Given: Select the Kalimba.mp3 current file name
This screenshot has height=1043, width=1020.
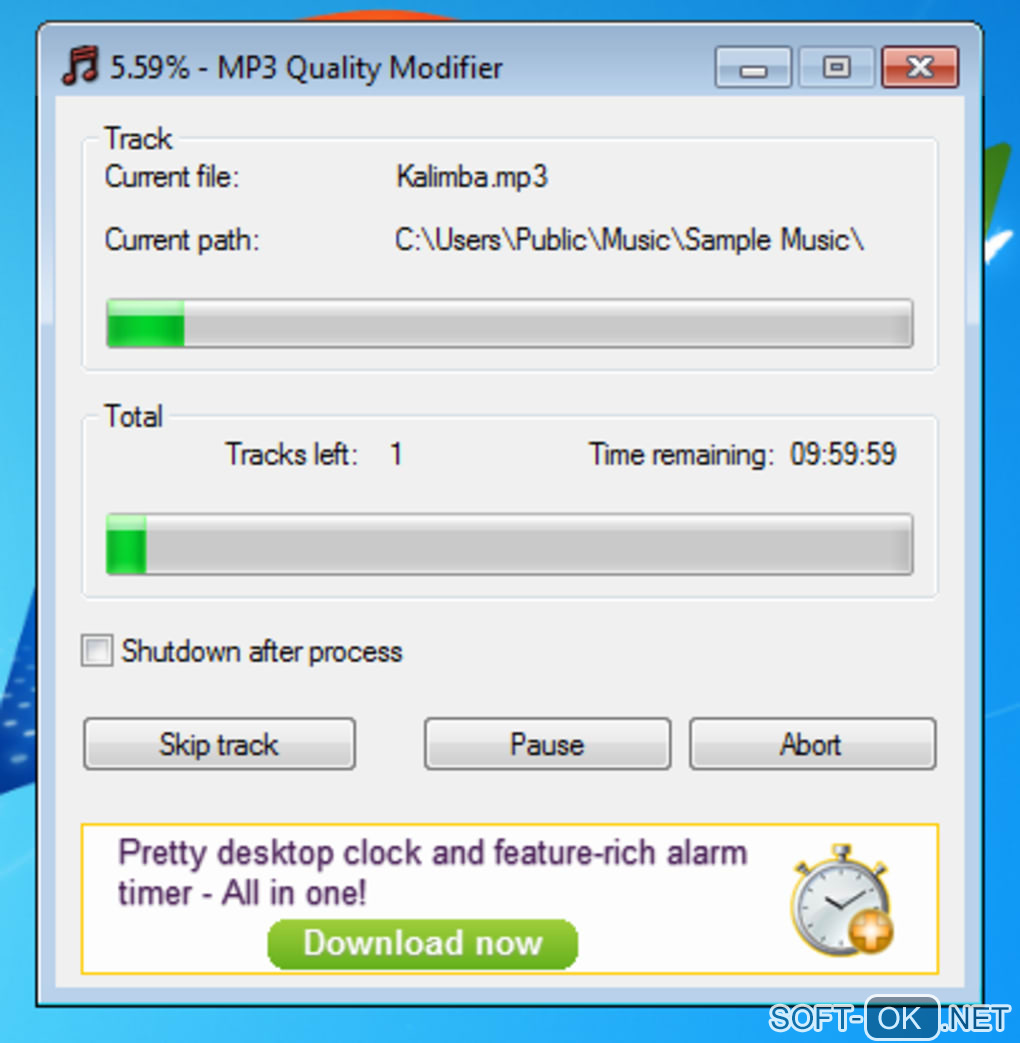Looking at the screenshot, I should point(472,177).
